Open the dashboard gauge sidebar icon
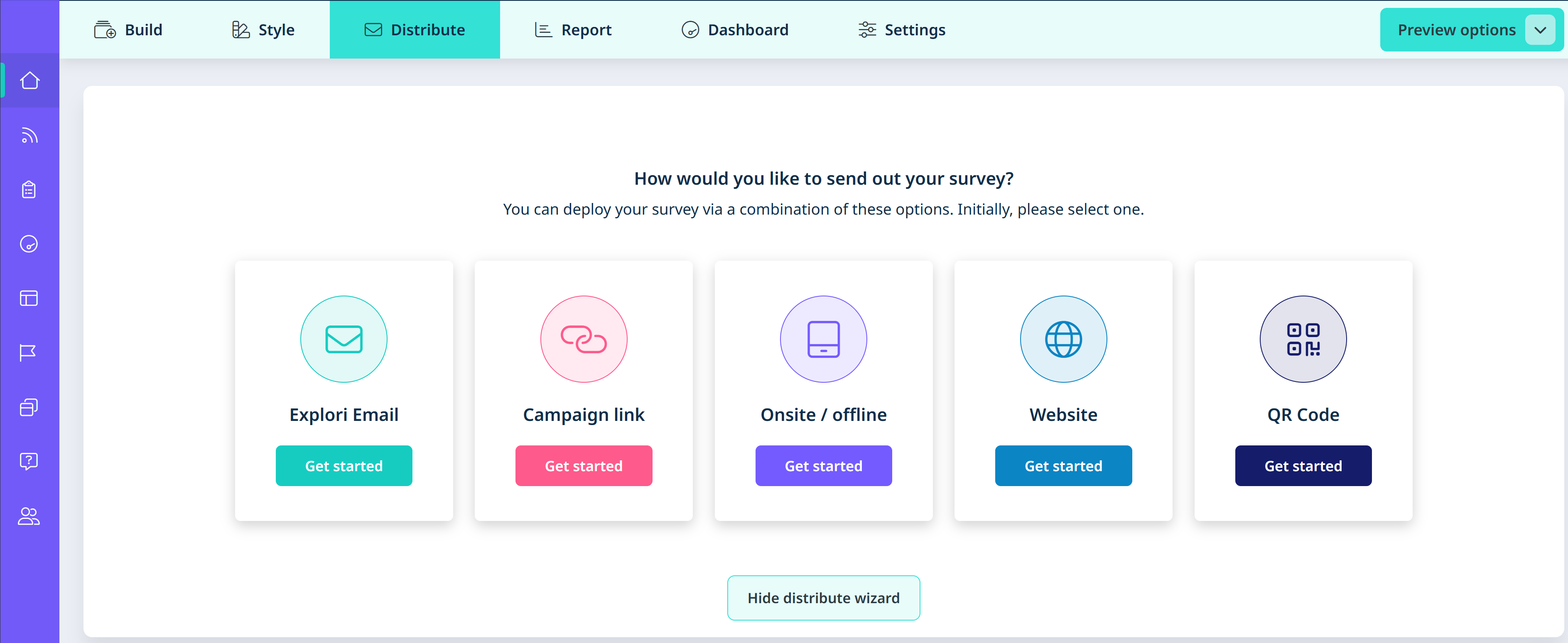This screenshot has width=1568, height=643. pyautogui.click(x=29, y=244)
